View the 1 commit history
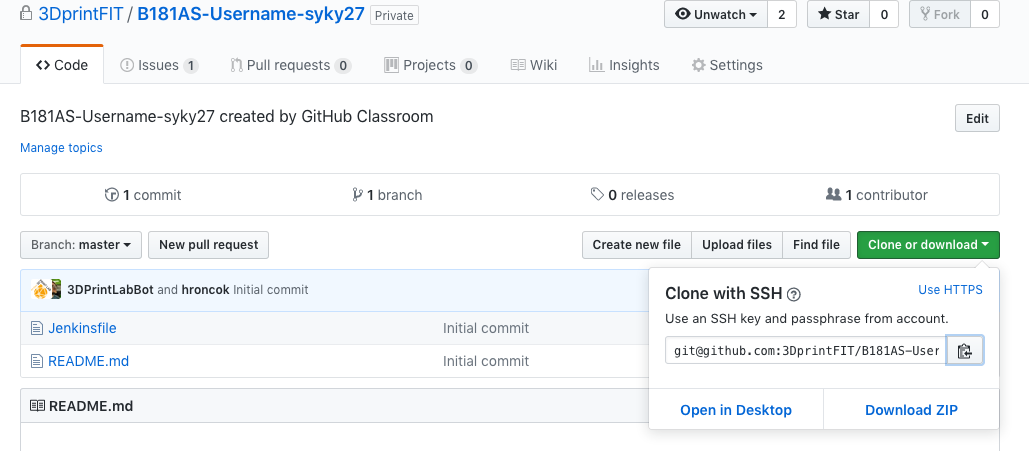Screen dimensions: 1029x451 pos(143,195)
